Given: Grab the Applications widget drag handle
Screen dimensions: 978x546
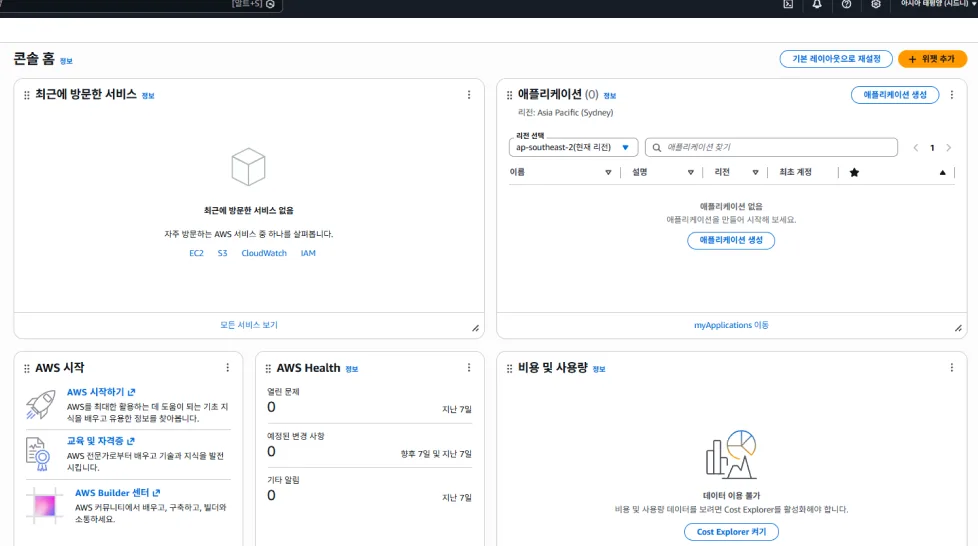Looking at the screenshot, I should [x=510, y=95].
